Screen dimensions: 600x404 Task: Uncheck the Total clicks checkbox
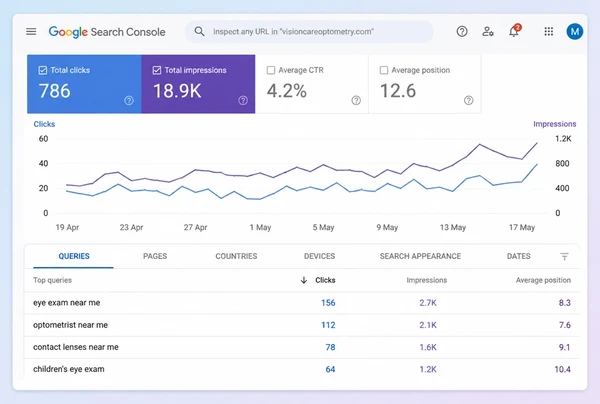43,70
